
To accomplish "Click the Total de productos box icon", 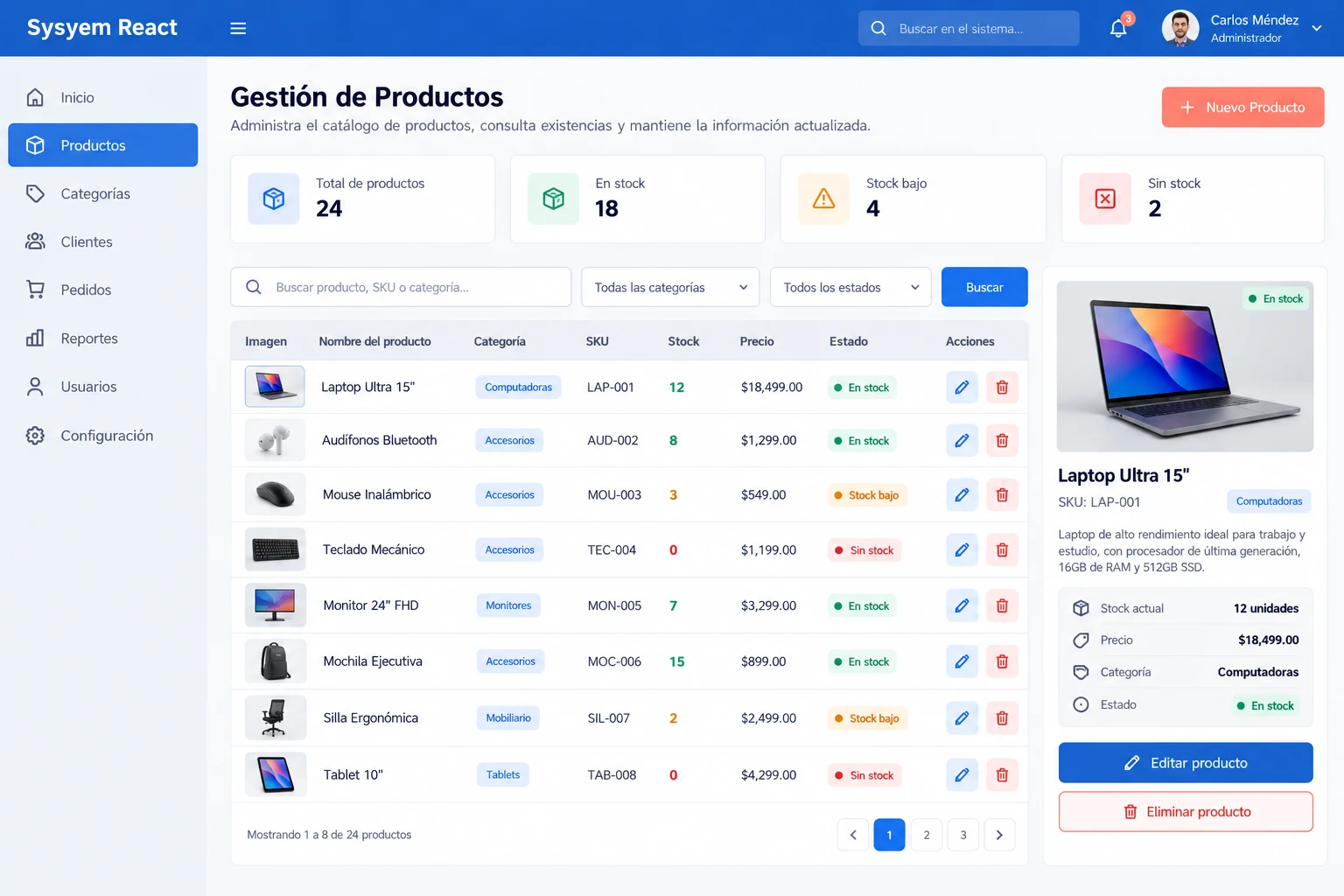I will point(274,199).
